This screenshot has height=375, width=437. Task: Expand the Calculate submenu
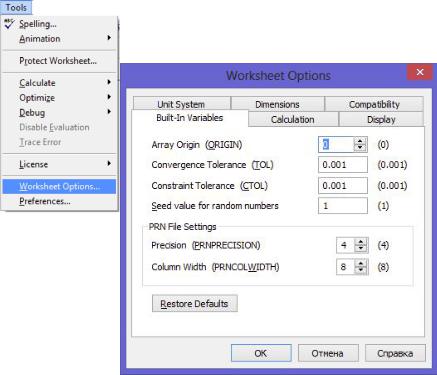[59, 83]
